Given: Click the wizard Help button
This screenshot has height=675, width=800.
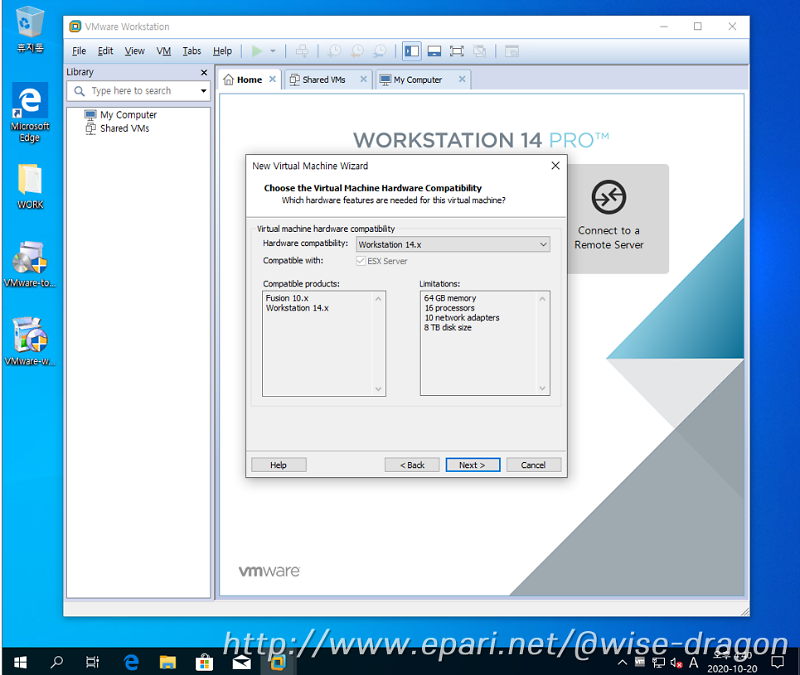Looking at the screenshot, I should tap(279, 465).
